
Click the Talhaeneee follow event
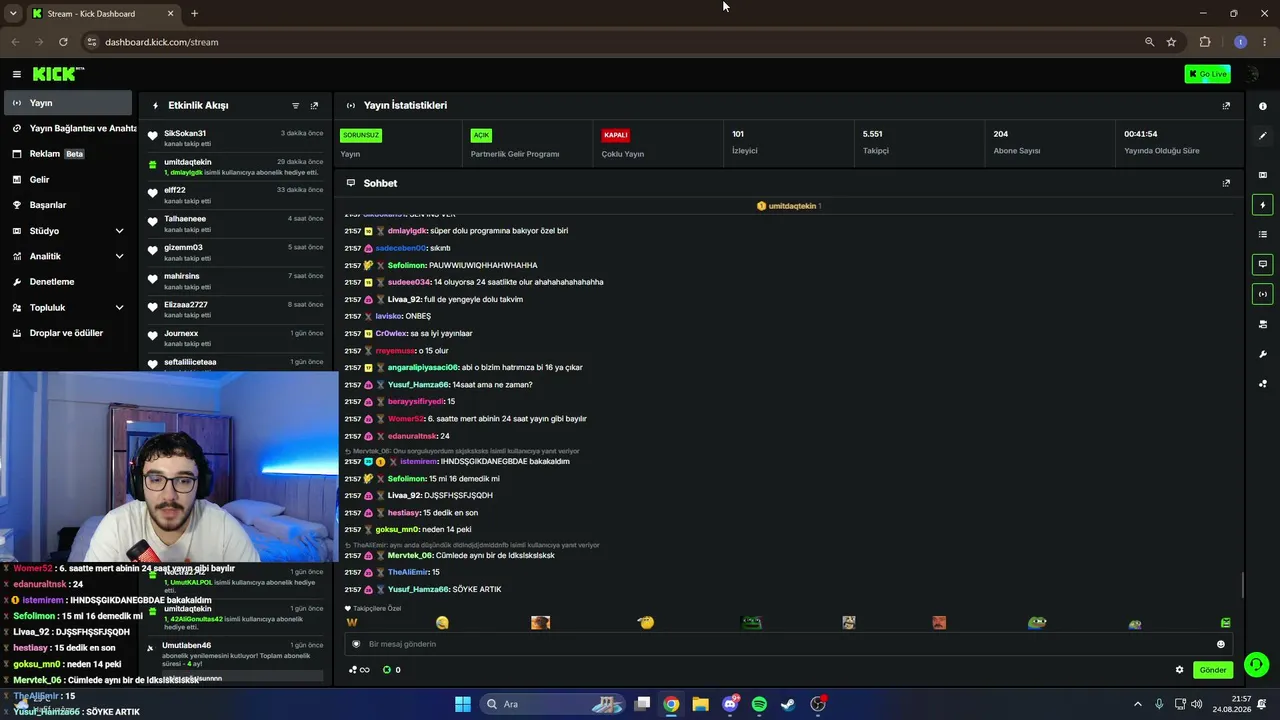point(236,223)
